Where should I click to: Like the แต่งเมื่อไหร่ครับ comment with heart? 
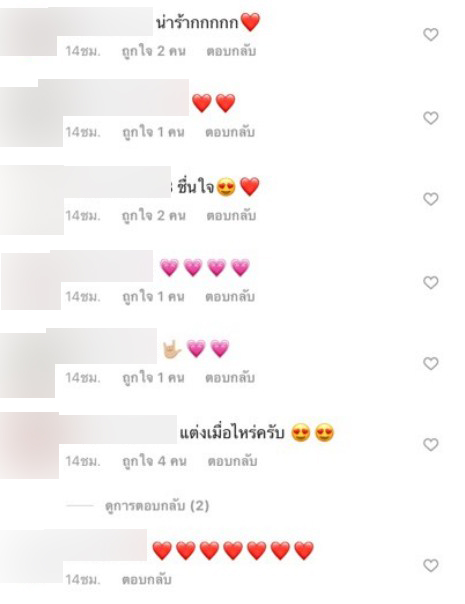click(x=431, y=445)
